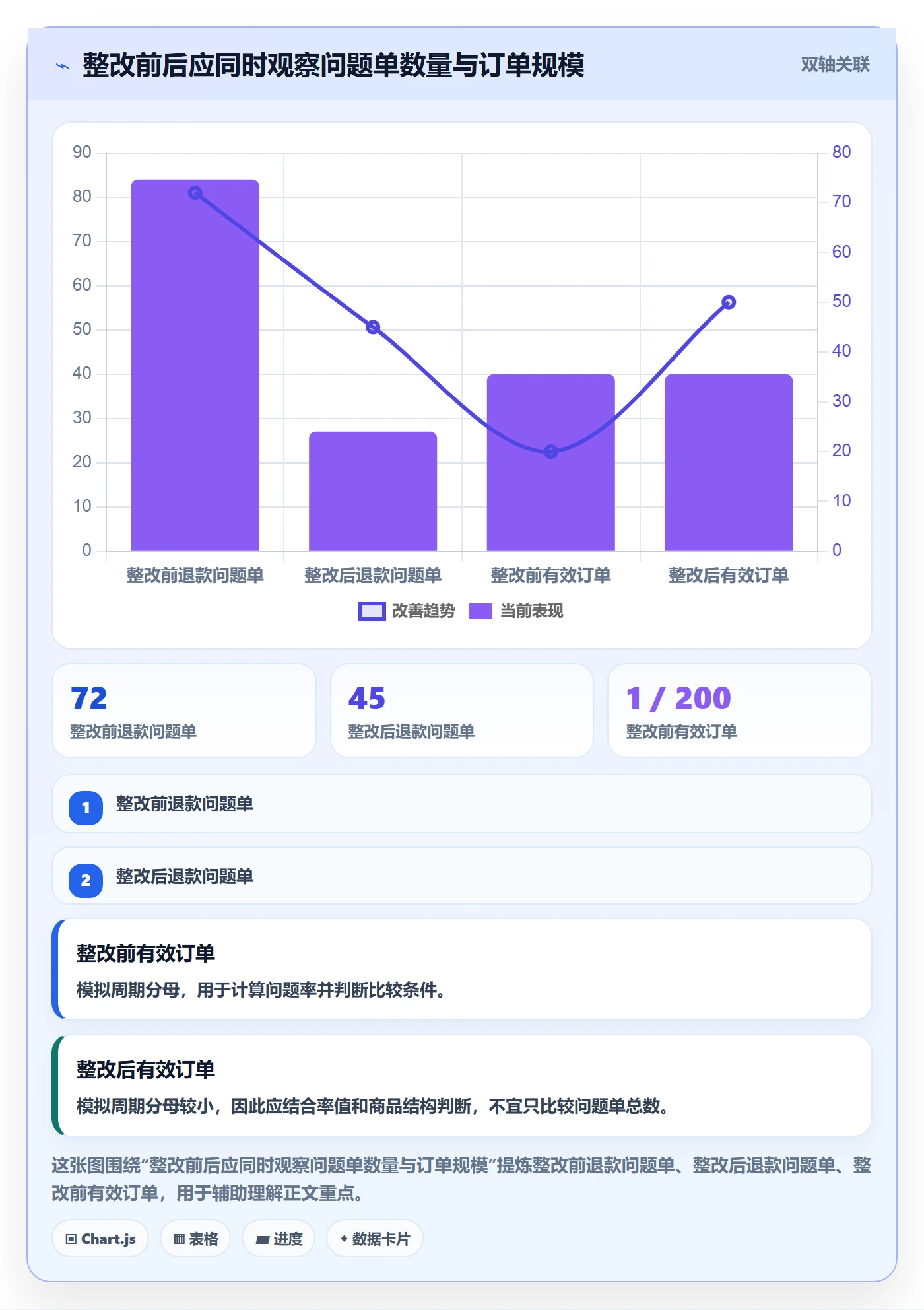The image size is (924, 1310).
Task: Click the 进度 tag
Action: 279,1239
